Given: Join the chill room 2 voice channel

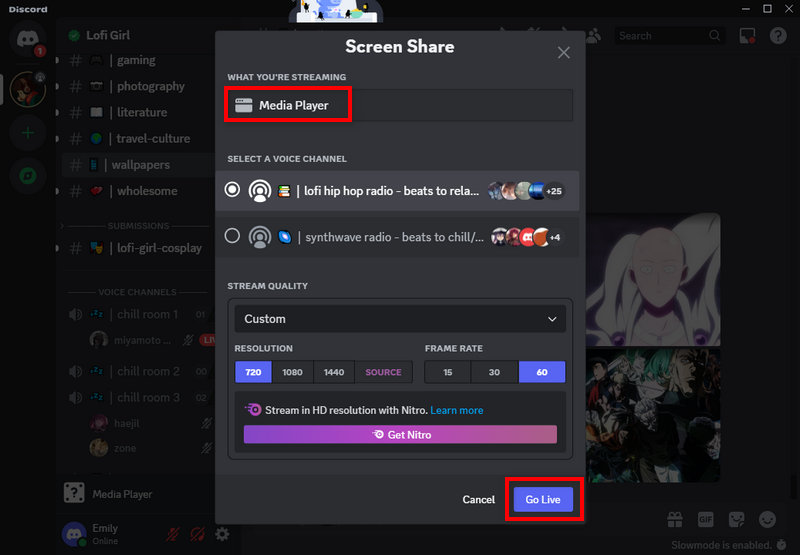Looking at the screenshot, I should tap(138, 371).
